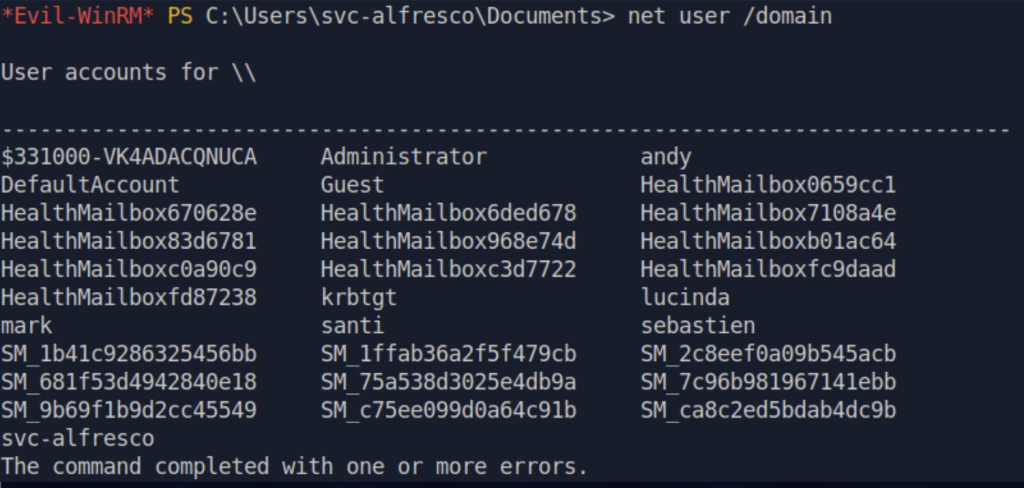Screen dimensions: 1024x488
Task: Click on the santi account name
Action: pos(352,325)
